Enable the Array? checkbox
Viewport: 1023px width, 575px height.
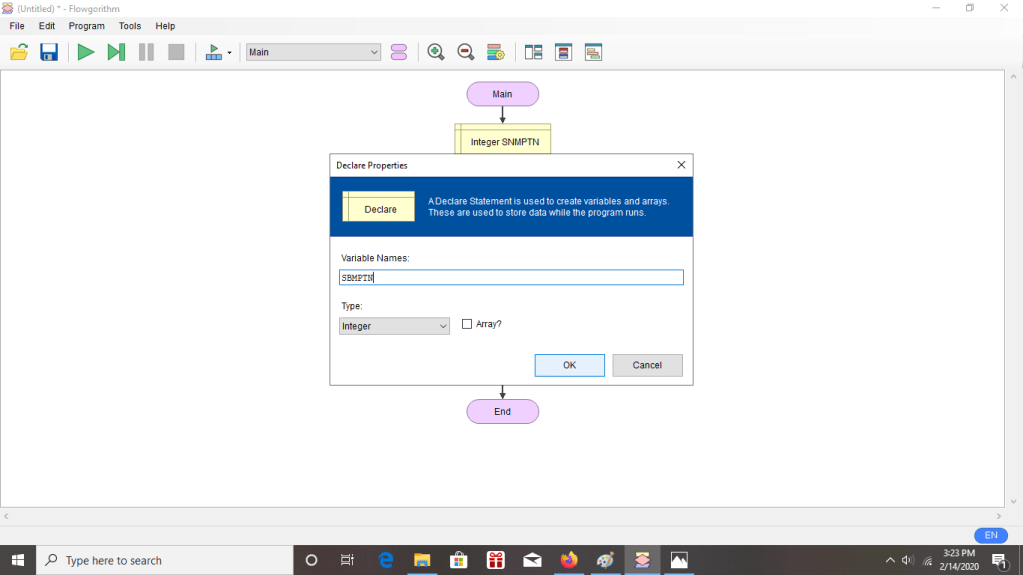[467, 324]
